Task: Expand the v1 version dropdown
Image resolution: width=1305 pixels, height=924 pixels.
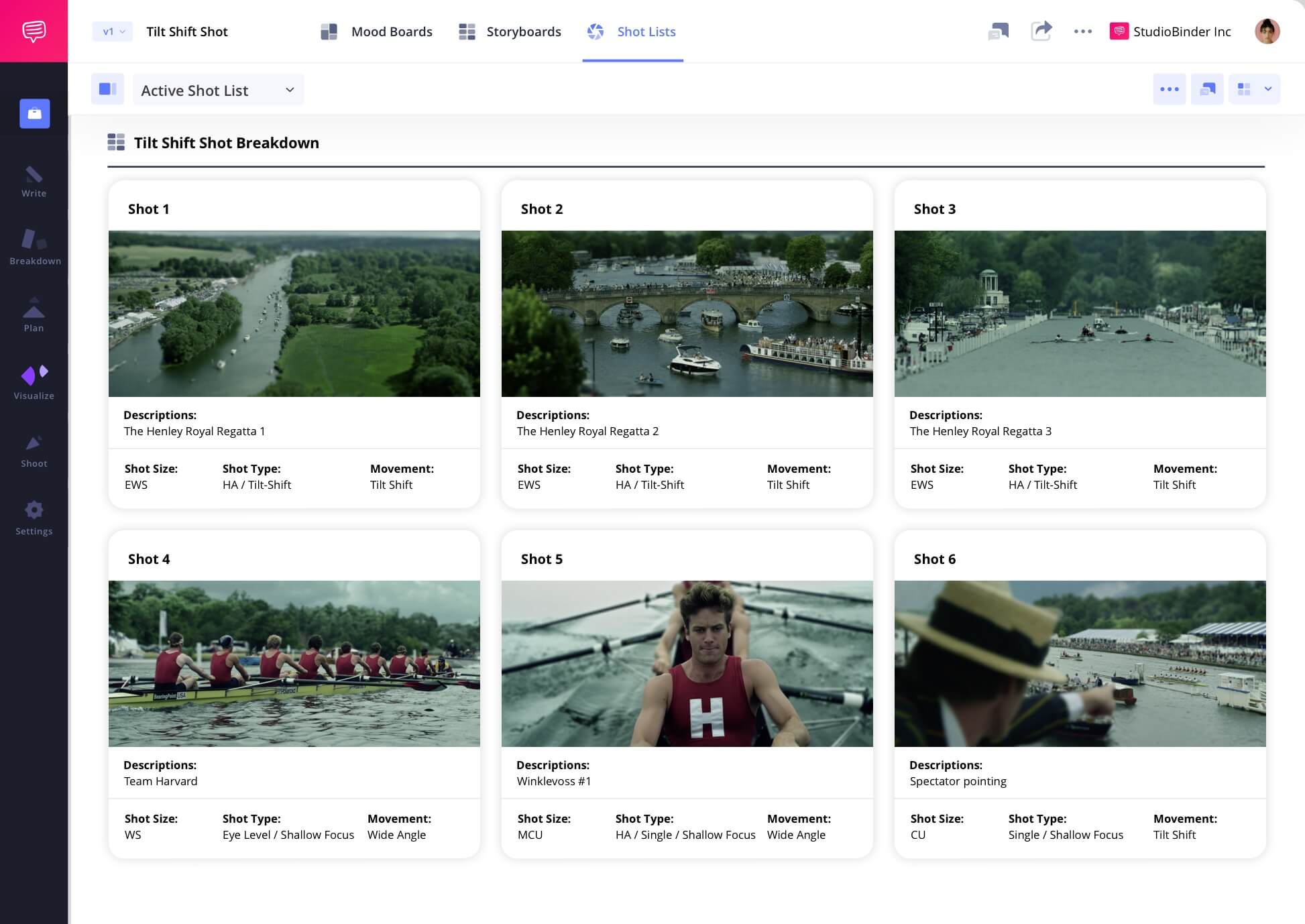Action: (x=113, y=32)
